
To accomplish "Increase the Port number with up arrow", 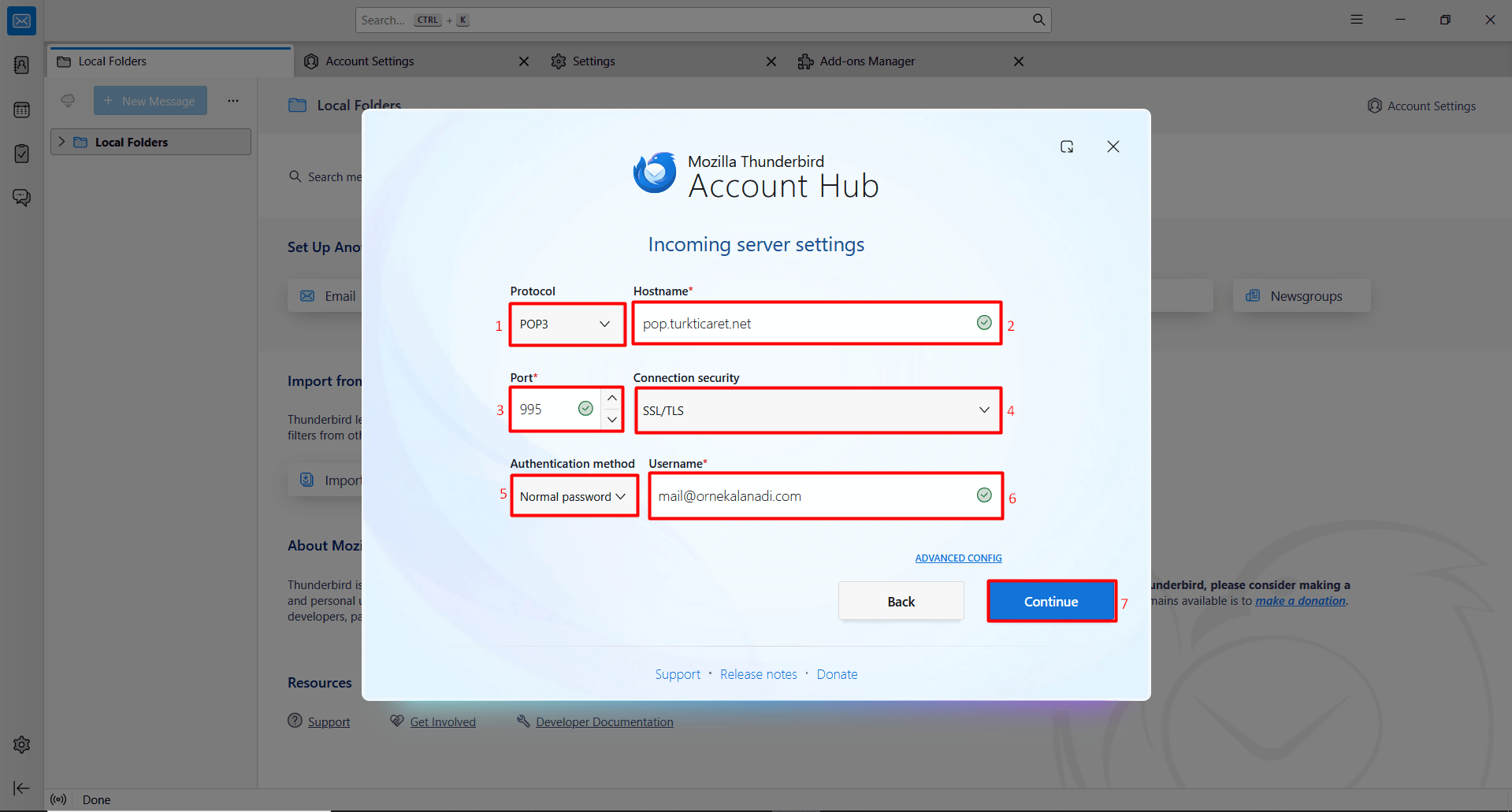I will (612, 399).
